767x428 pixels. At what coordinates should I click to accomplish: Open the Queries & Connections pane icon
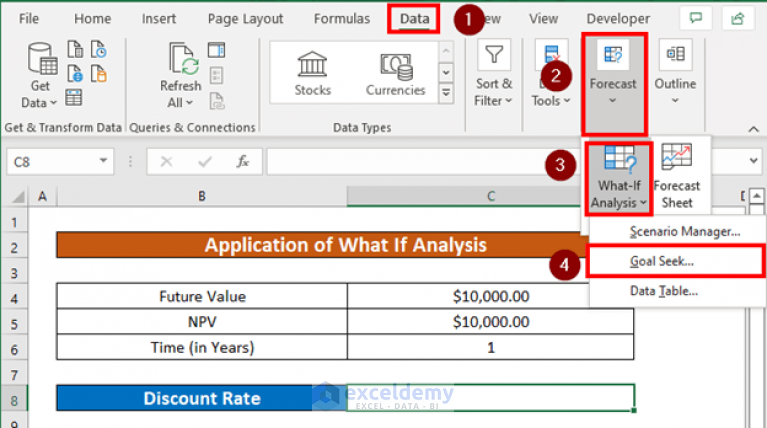click(216, 50)
